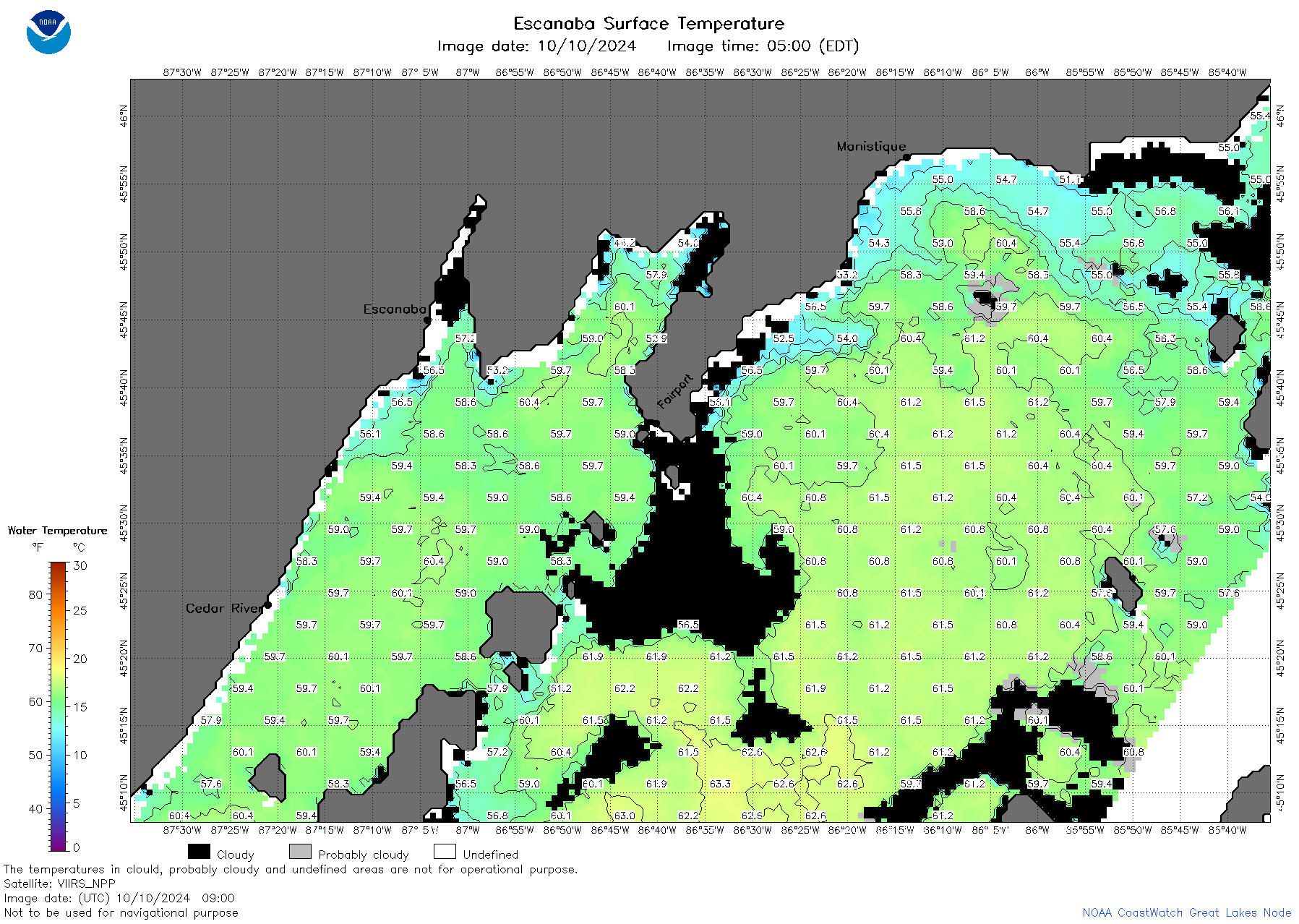Screen dimensions: 1299x924
Task: Click the 0 tick on the Celsius scale
Action: (x=77, y=847)
